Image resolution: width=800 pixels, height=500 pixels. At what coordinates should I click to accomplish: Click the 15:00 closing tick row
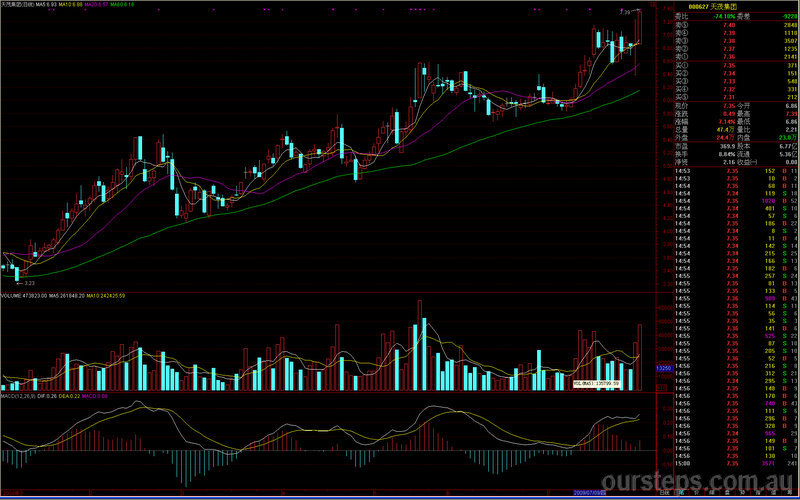tap(736, 464)
